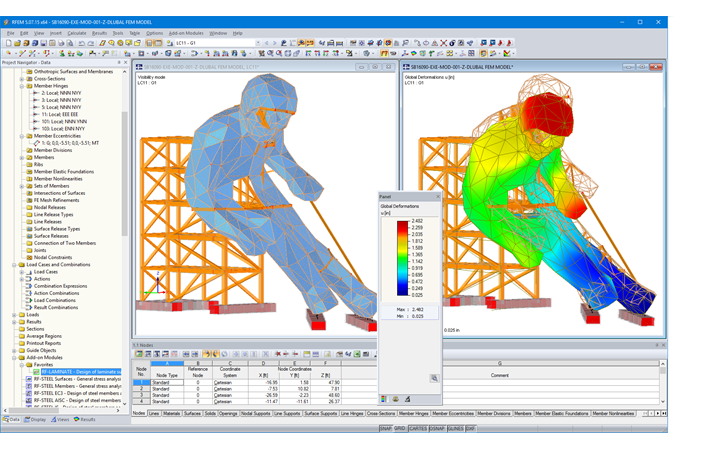The image size is (720, 450).
Task: Click the magnifier button in Panel
Action: point(434,378)
